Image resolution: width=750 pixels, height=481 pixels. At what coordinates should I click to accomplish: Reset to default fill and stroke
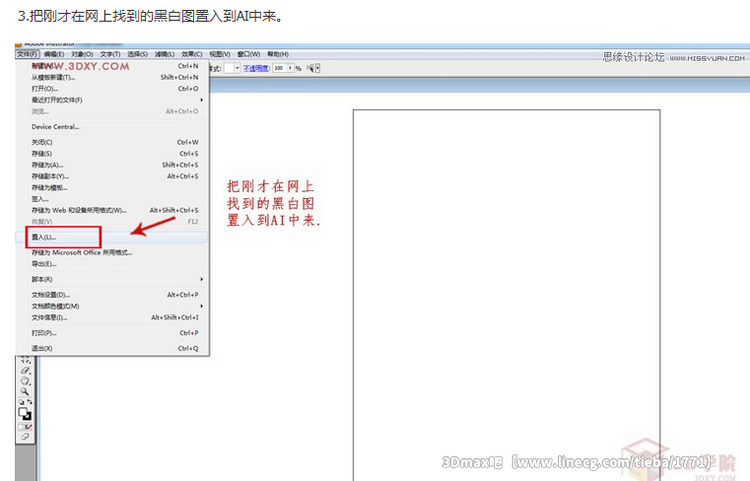point(22,402)
